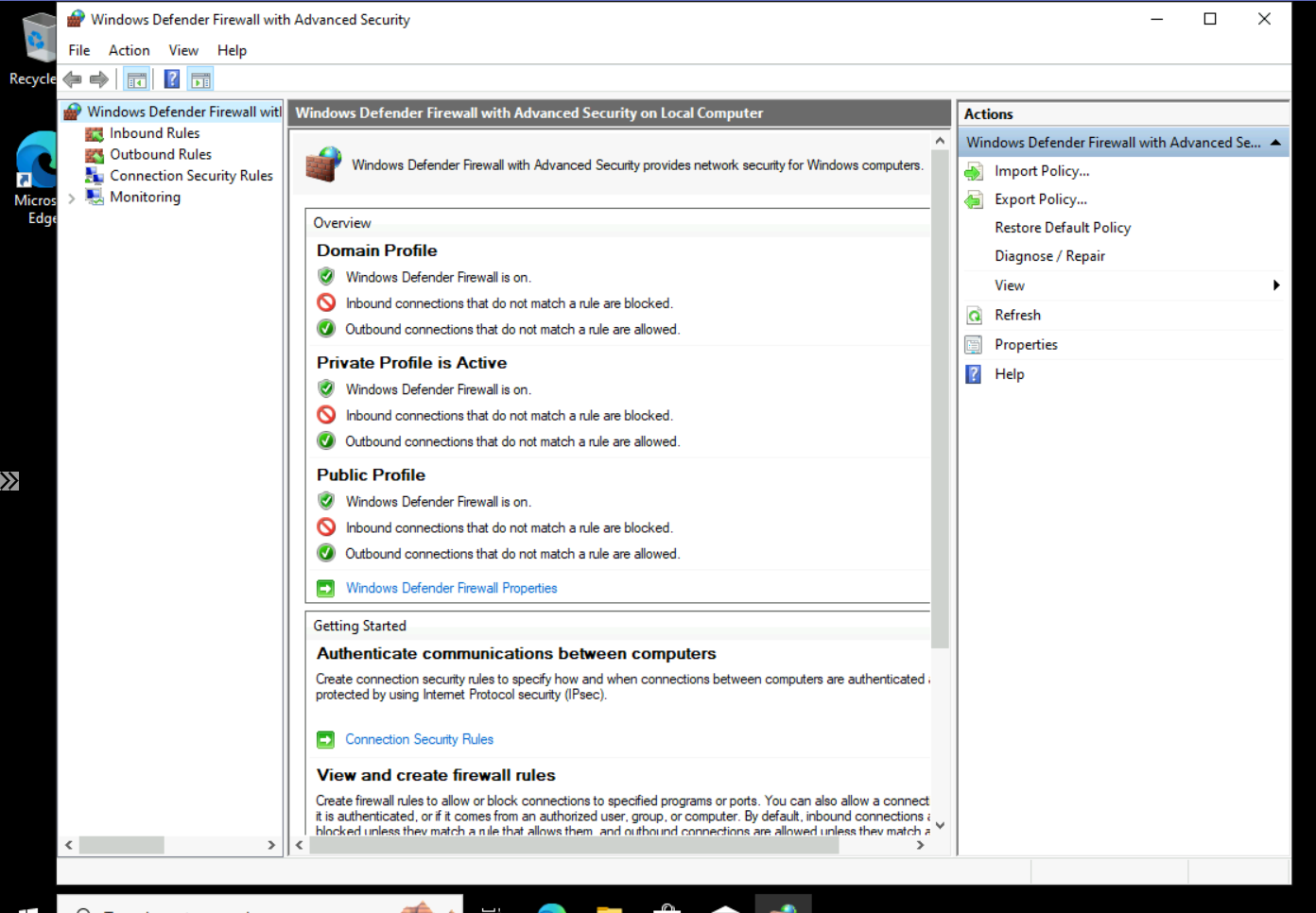Click Refresh text in Actions pane
Viewport: 1316px width, 913px height.
click(x=1017, y=315)
